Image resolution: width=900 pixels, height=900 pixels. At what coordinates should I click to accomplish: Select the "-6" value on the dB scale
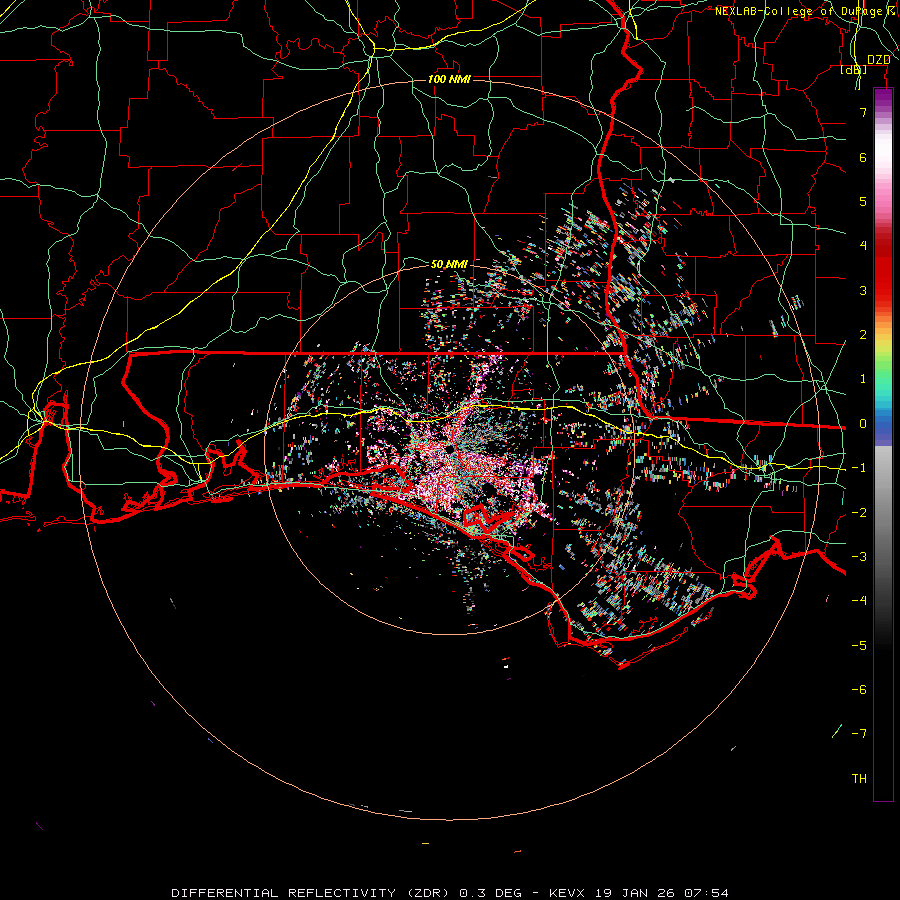(859, 690)
